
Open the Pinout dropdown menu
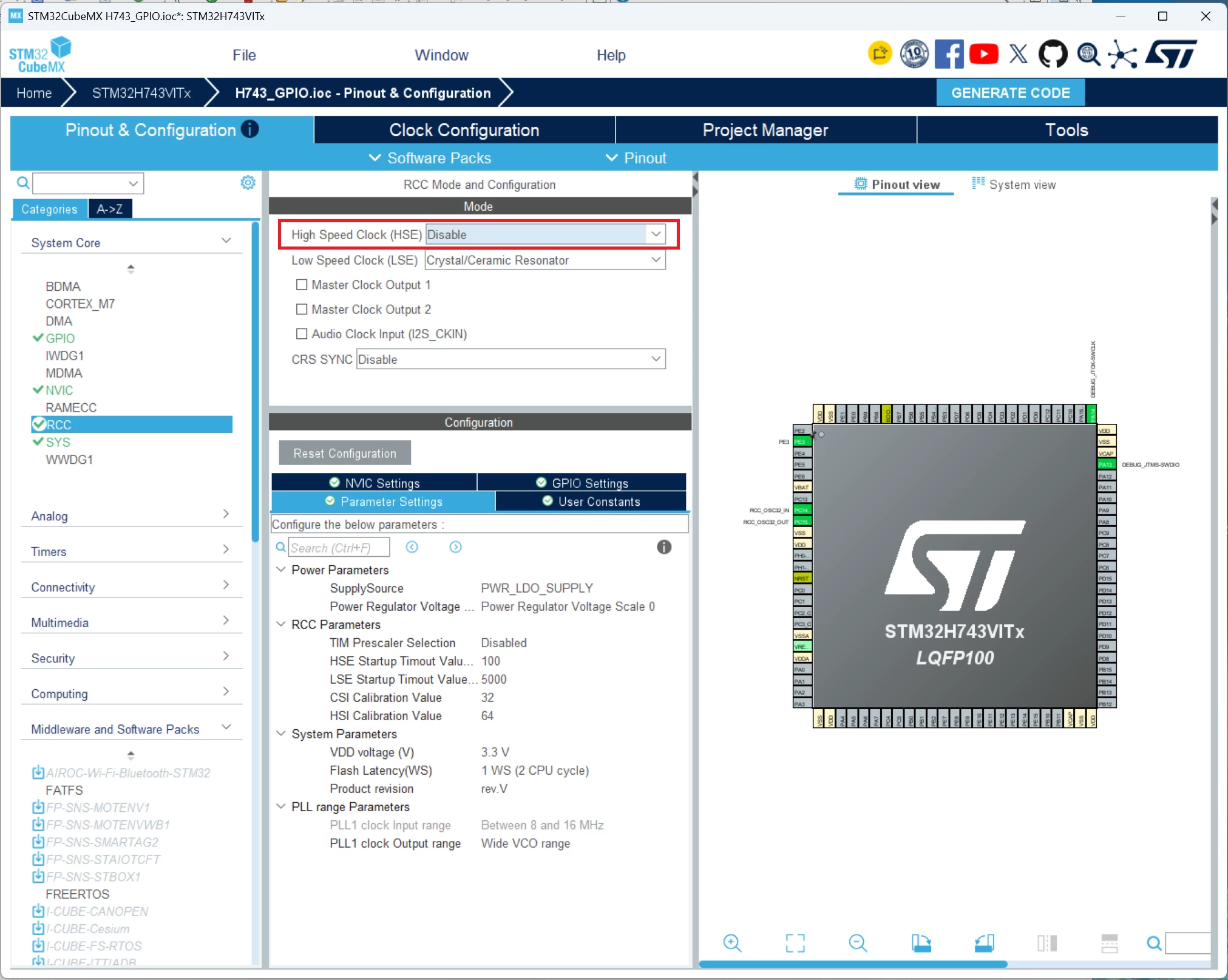(x=636, y=158)
